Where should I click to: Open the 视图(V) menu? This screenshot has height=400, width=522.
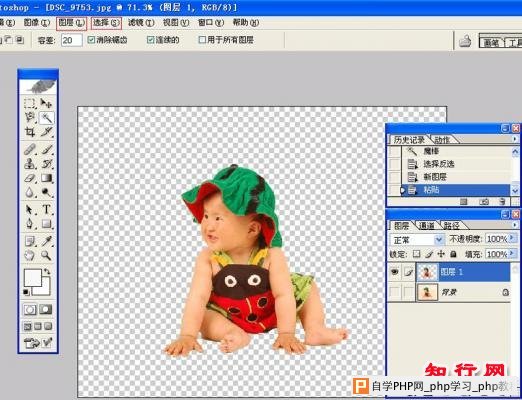pyautogui.click(x=176, y=23)
